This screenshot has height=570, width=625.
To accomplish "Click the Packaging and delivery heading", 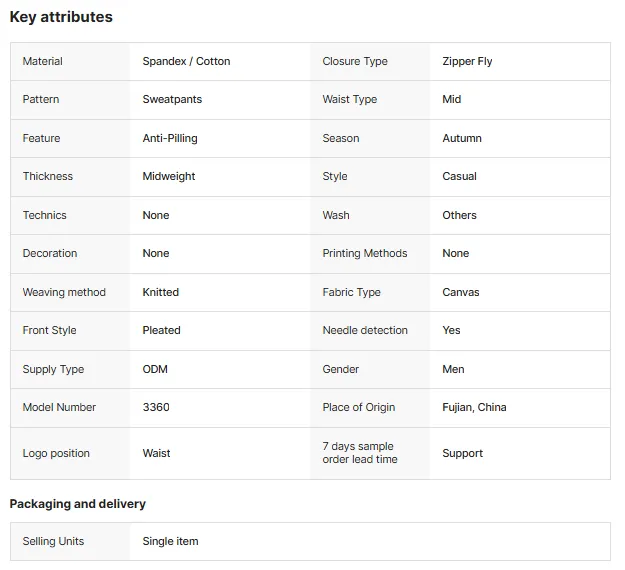I will click(78, 504).
